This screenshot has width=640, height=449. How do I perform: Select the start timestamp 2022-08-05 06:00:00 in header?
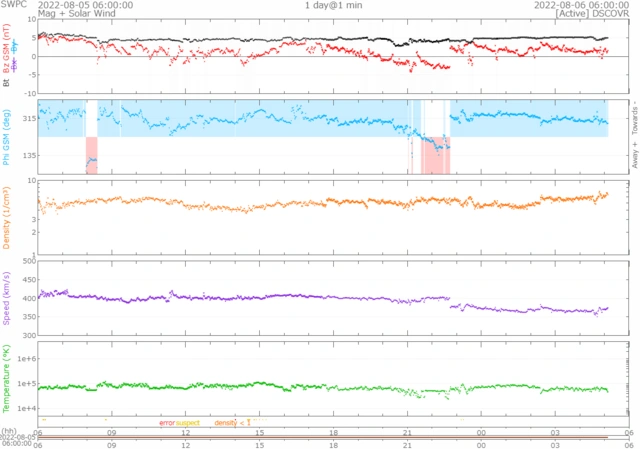point(85,5)
